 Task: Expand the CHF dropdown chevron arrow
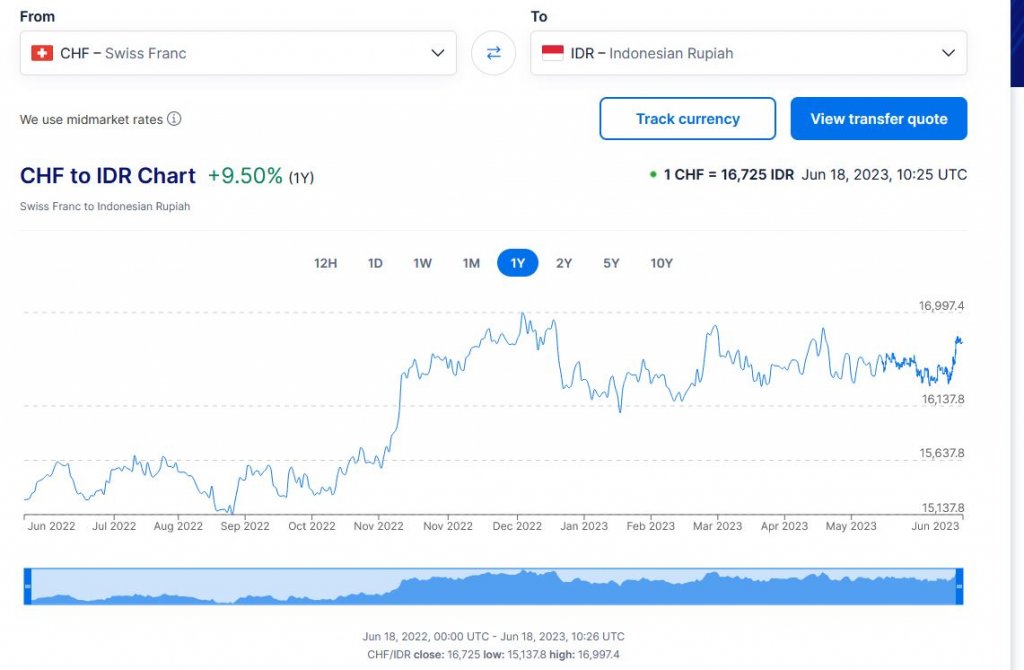437,53
